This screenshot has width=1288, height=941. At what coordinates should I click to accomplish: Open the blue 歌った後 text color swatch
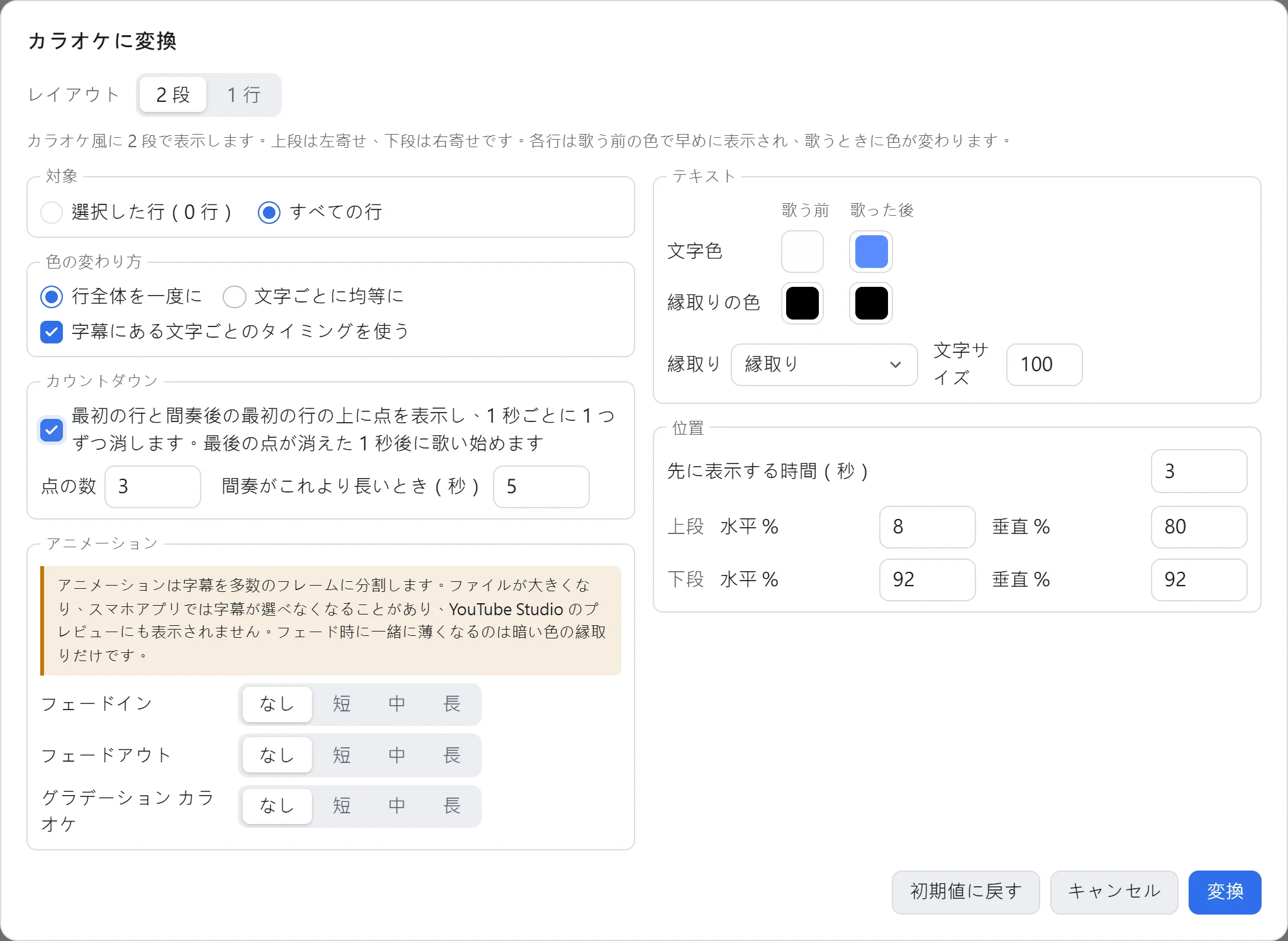click(x=871, y=252)
